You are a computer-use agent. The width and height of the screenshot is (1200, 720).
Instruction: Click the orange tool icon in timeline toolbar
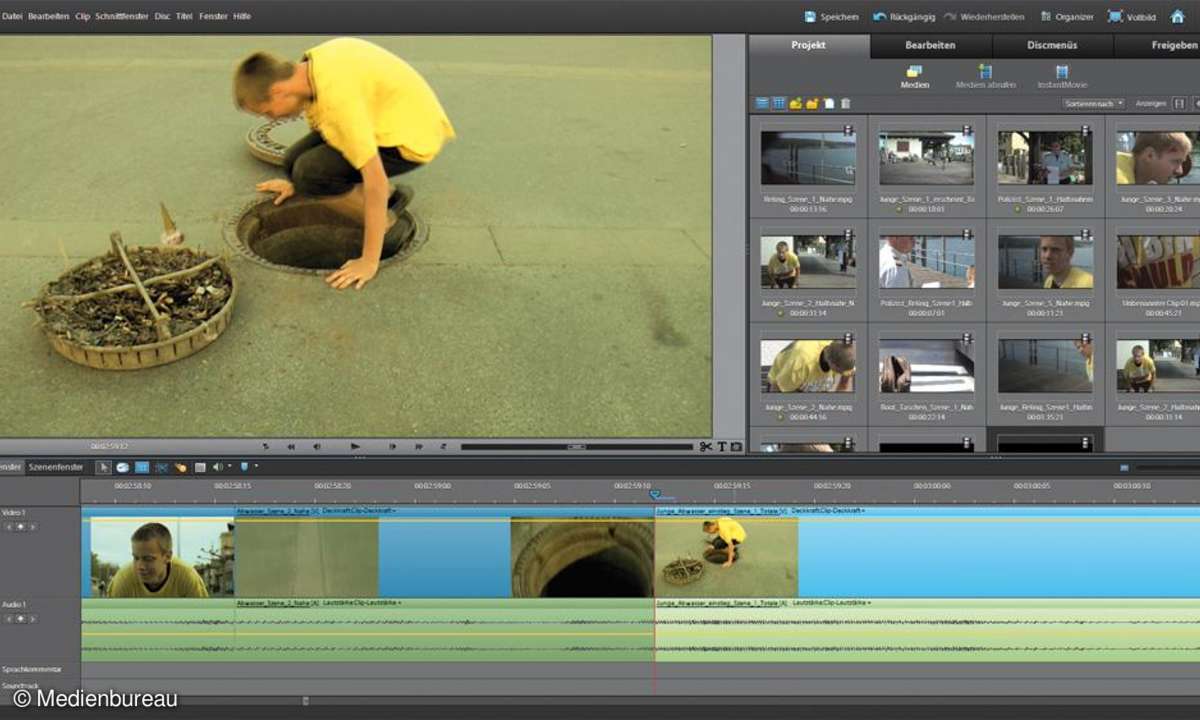pos(181,467)
